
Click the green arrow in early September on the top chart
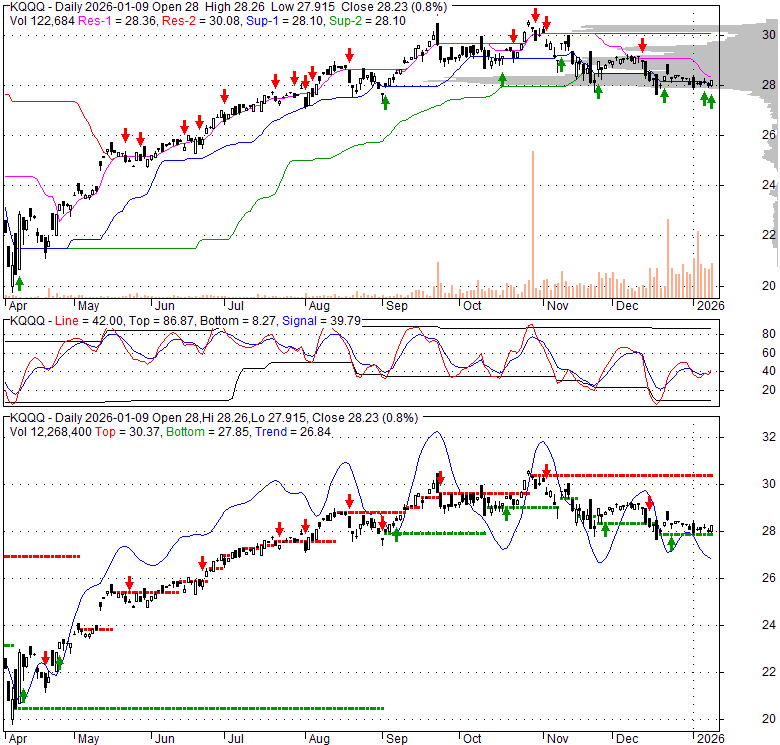pos(386,102)
